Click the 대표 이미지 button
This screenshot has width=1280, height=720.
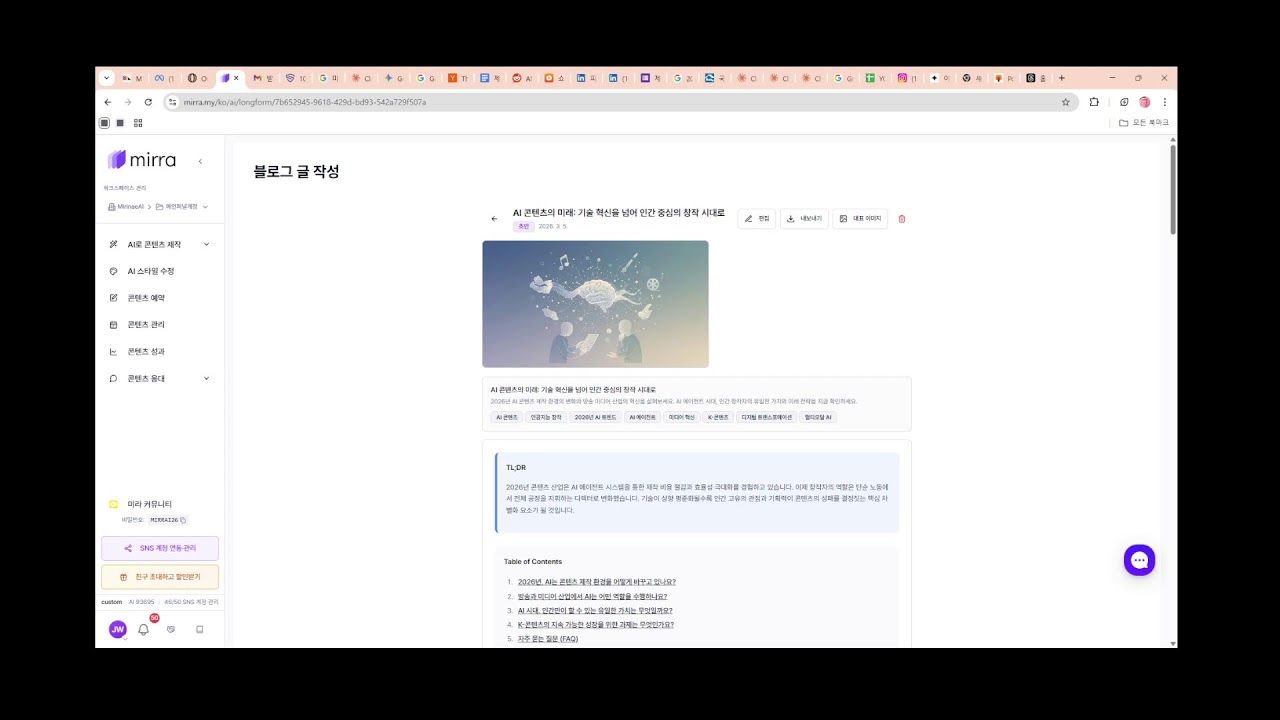click(860, 219)
